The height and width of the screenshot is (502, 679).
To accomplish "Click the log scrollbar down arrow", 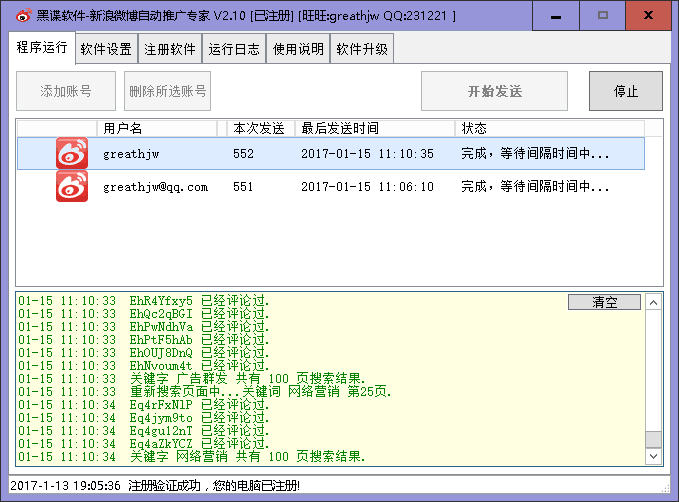I will click(x=653, y=456).
